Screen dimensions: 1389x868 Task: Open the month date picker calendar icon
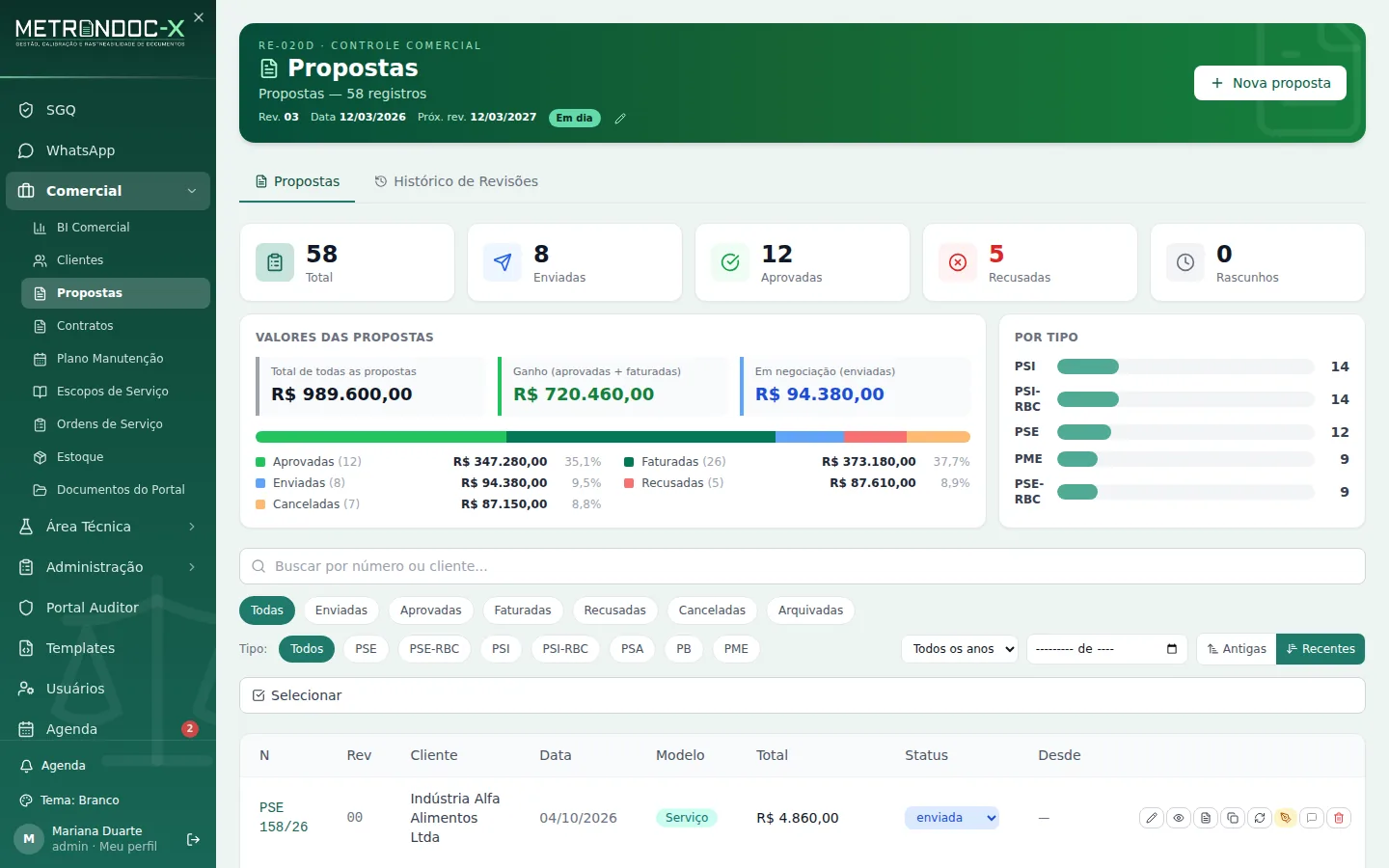pos(1172,649)
